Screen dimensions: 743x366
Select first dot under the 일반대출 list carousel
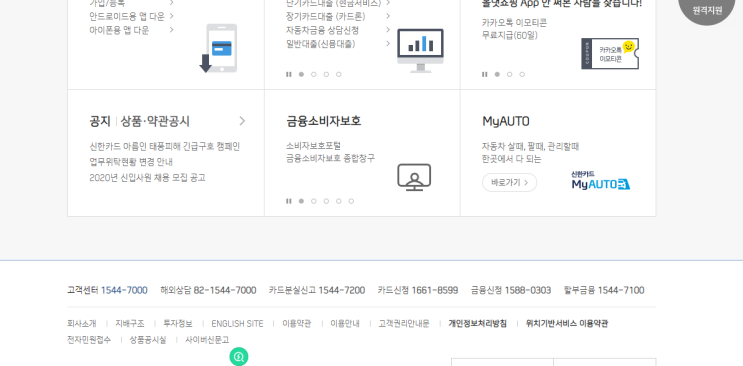pos(301,74)
